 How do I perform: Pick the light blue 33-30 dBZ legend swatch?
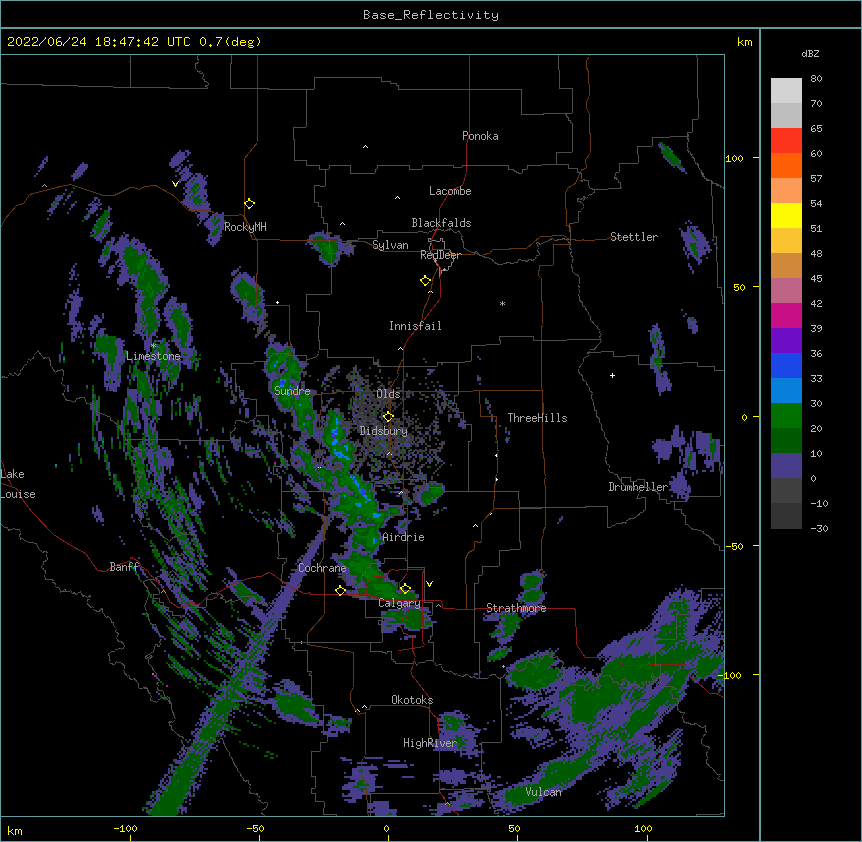(x=786, y=391)
